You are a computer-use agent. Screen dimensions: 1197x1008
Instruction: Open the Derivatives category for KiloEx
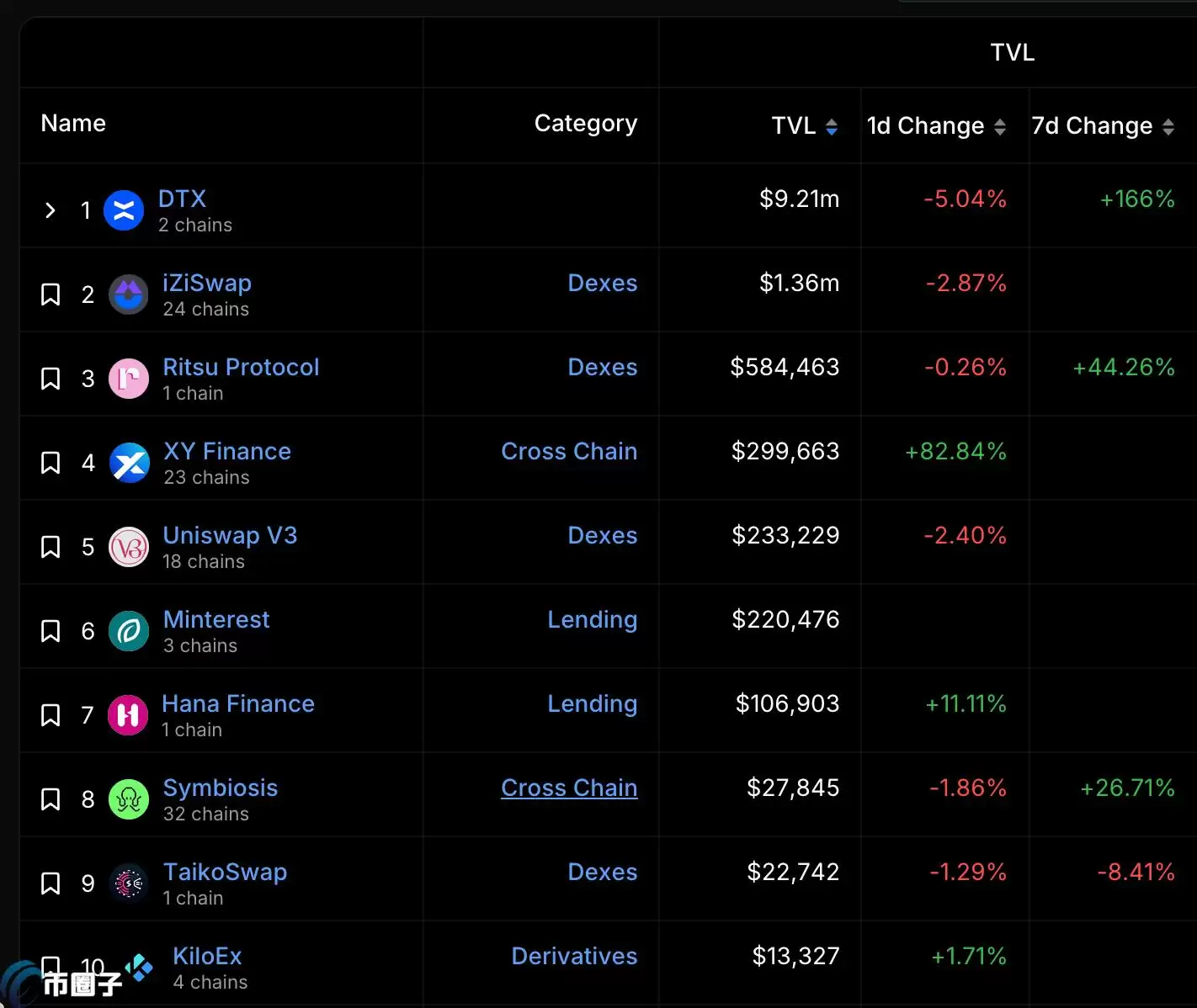pos(574,956)
